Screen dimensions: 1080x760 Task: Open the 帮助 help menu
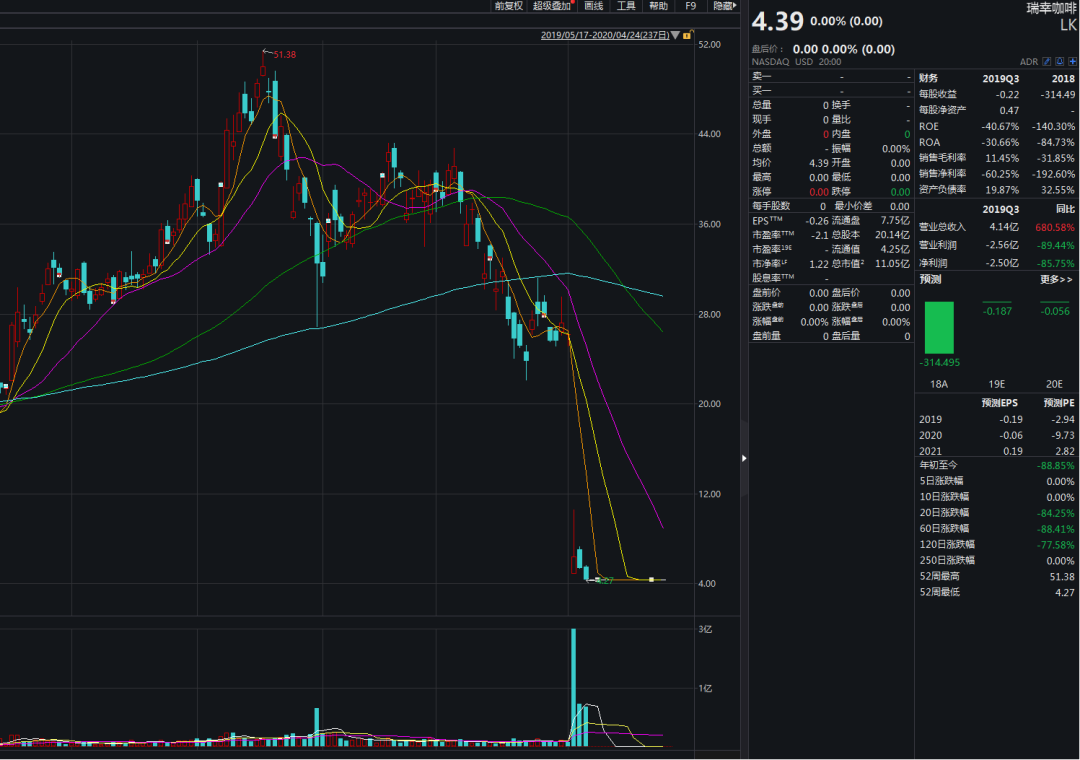click(658, 6)
